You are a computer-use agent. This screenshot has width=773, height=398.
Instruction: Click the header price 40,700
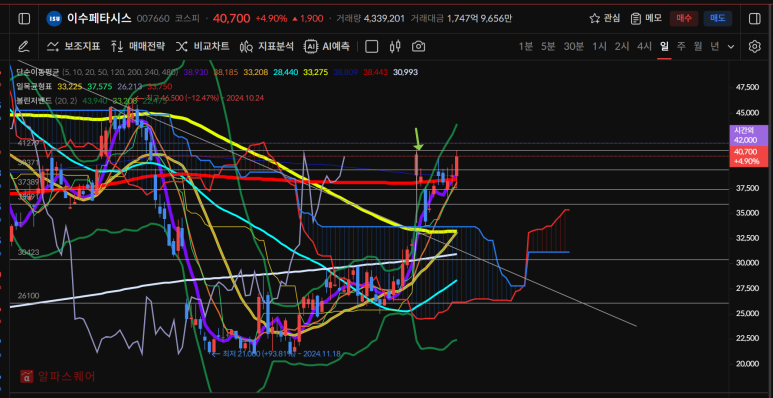point(232,19)
